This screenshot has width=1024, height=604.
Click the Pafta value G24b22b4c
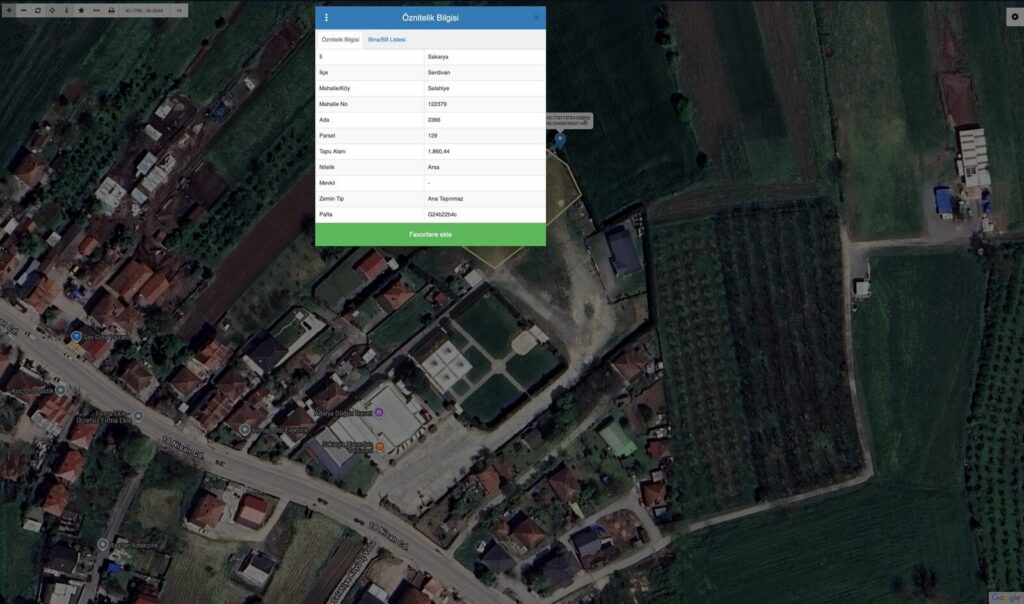click(x=442, y=214)
